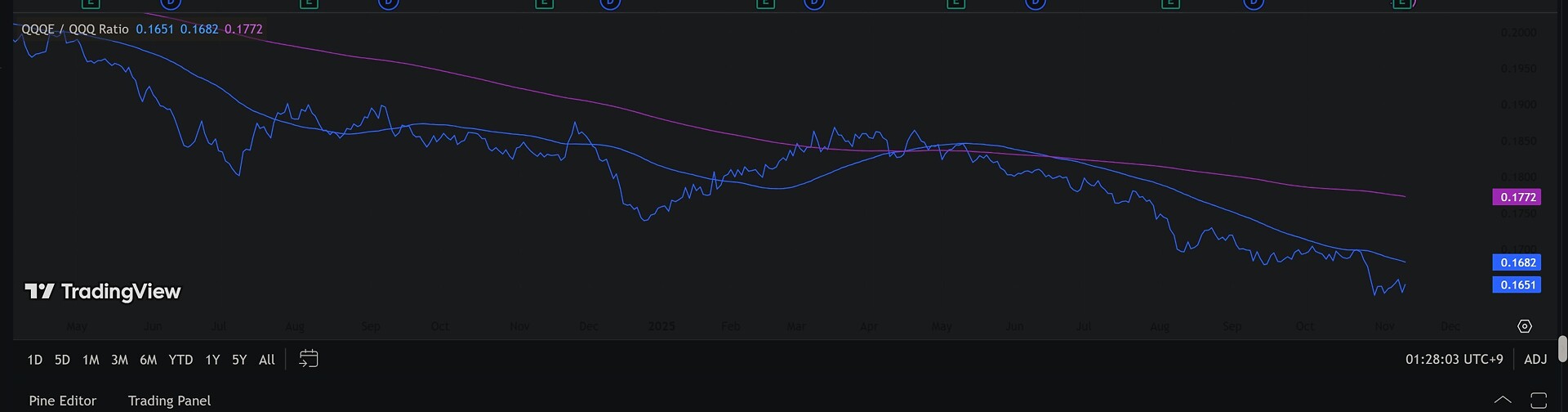Toggle the ADJ price adjustment button
Viewport: 1568px width, 412px height.
[x=1535, y=360]
